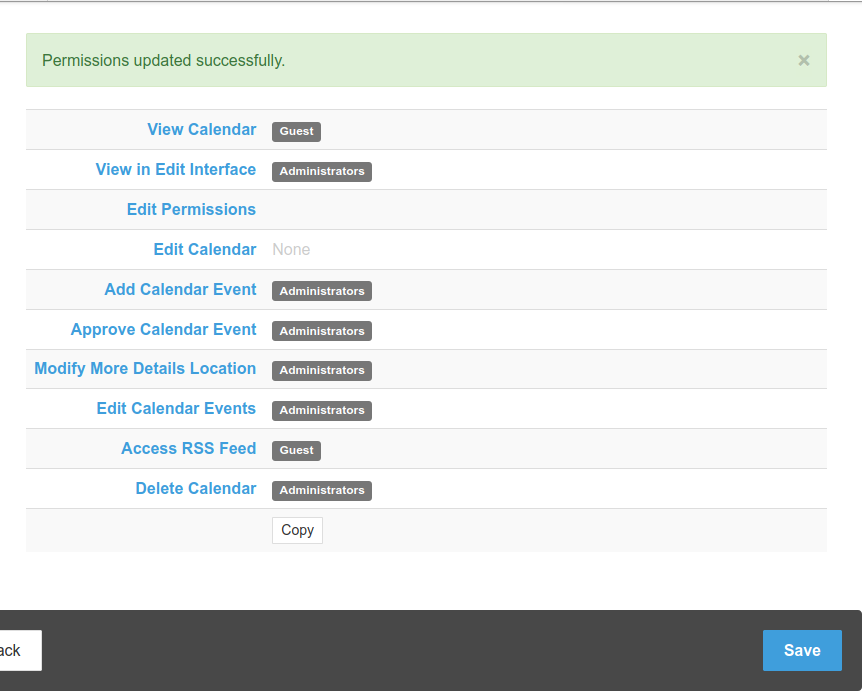The image size is (862, 694).
Task: Open Access RSS Feed permissions
Action: (188, 448)
